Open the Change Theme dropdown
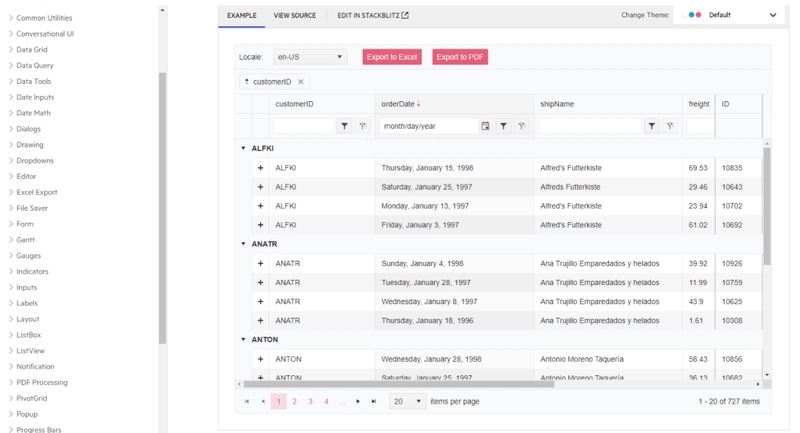Viewport: 800px width, 433px height. pyautogui.click(x=731, y=15)
